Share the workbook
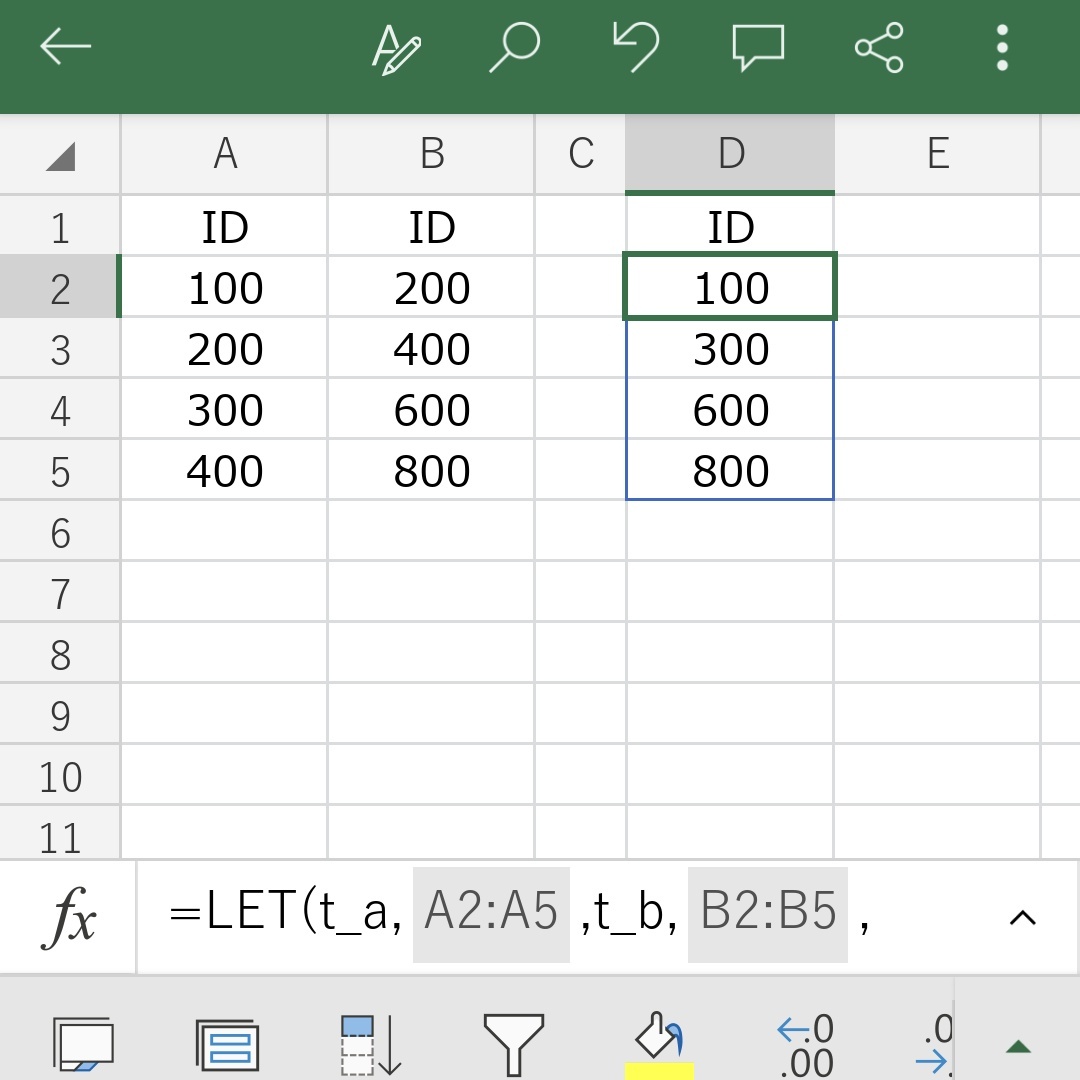The image size is (1080, 1080). click(x=879, y=48)
